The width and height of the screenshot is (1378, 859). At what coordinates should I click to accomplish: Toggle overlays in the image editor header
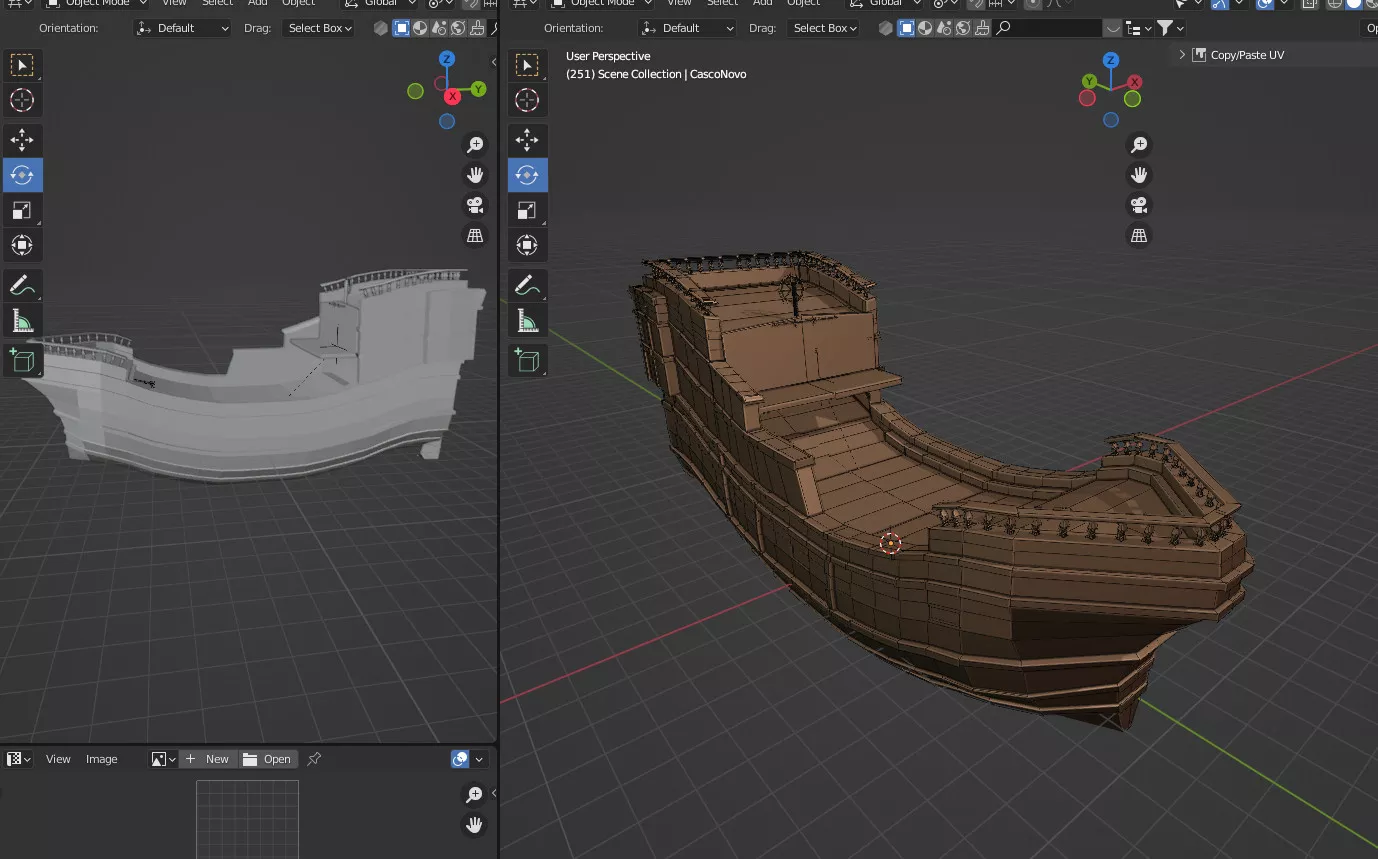click(460, 759)
